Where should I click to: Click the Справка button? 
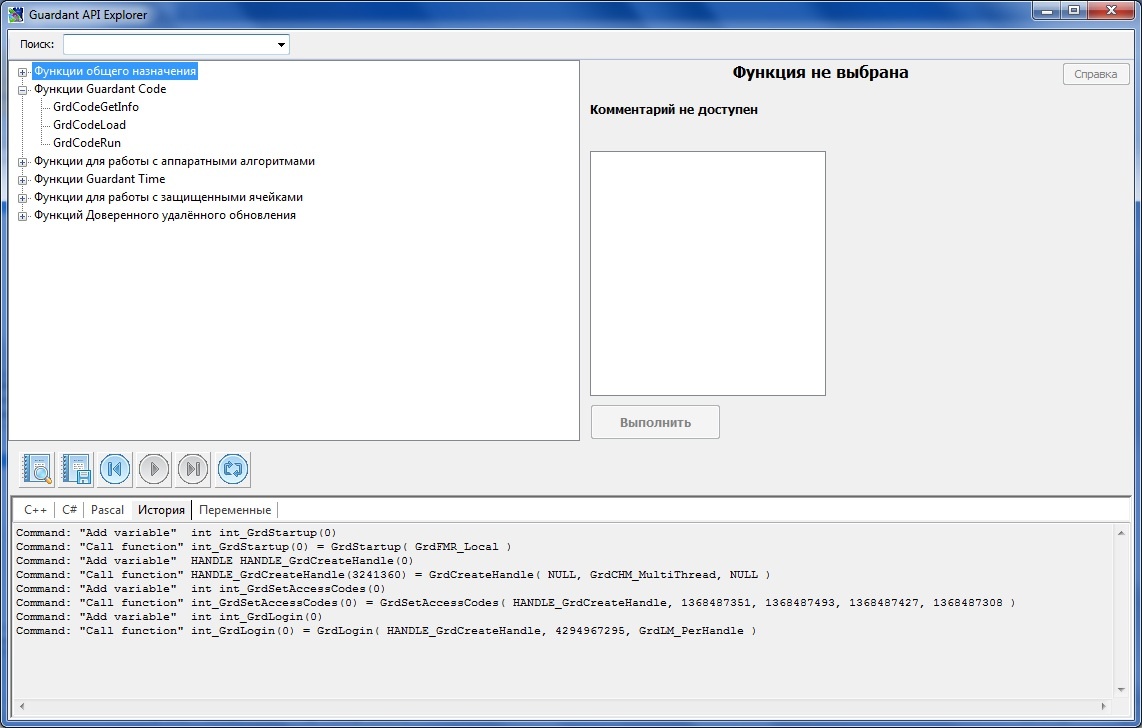[1095, 74]
